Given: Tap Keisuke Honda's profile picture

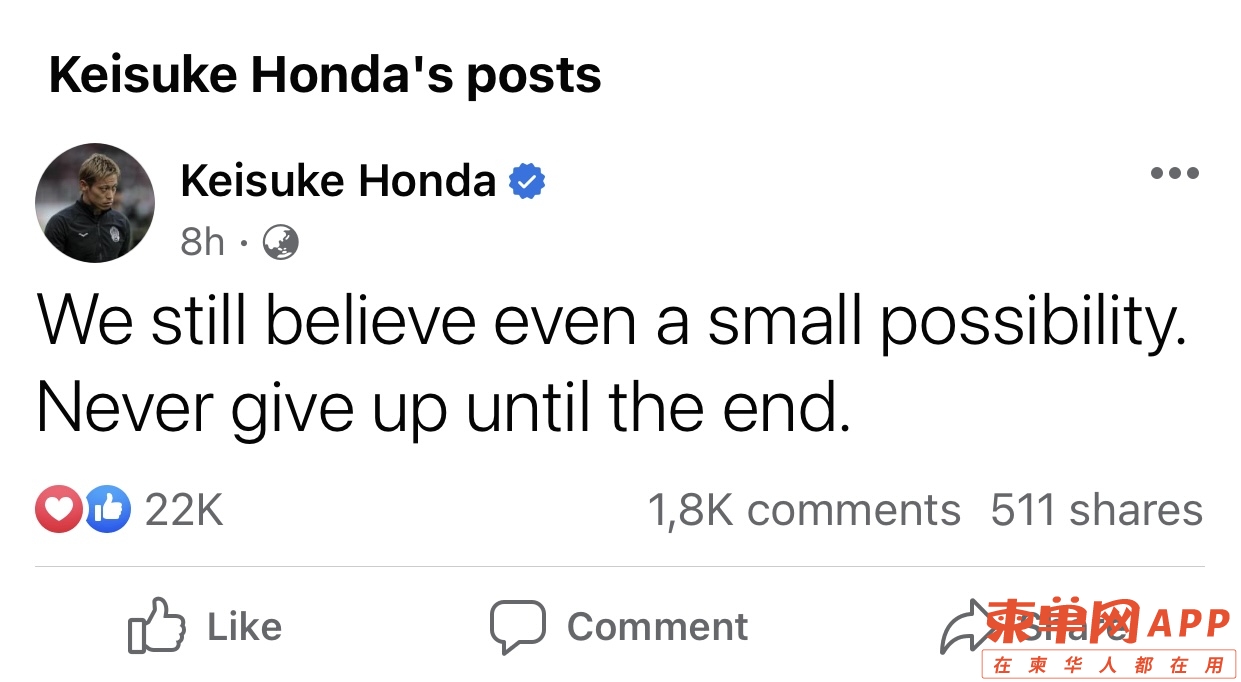Looking at the screenshot, I should click(95, 203).
